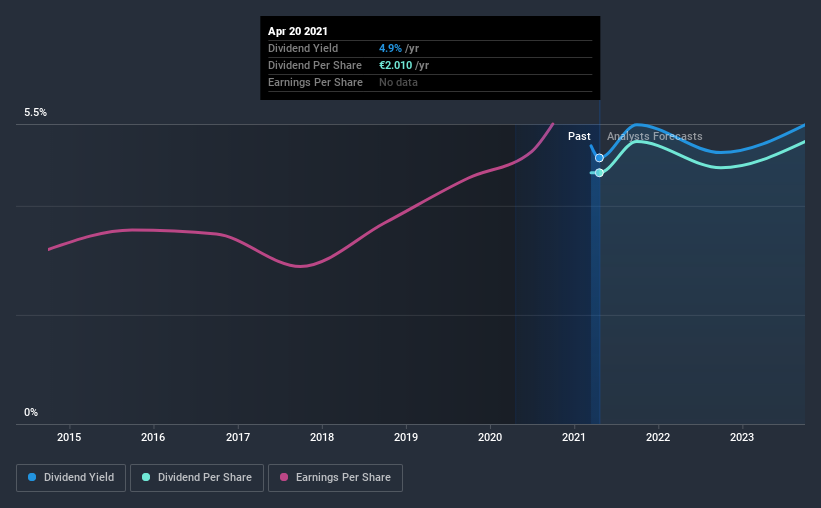
Task: Click the 4.9% dividend yield value
Action: [x=390, y=48]
